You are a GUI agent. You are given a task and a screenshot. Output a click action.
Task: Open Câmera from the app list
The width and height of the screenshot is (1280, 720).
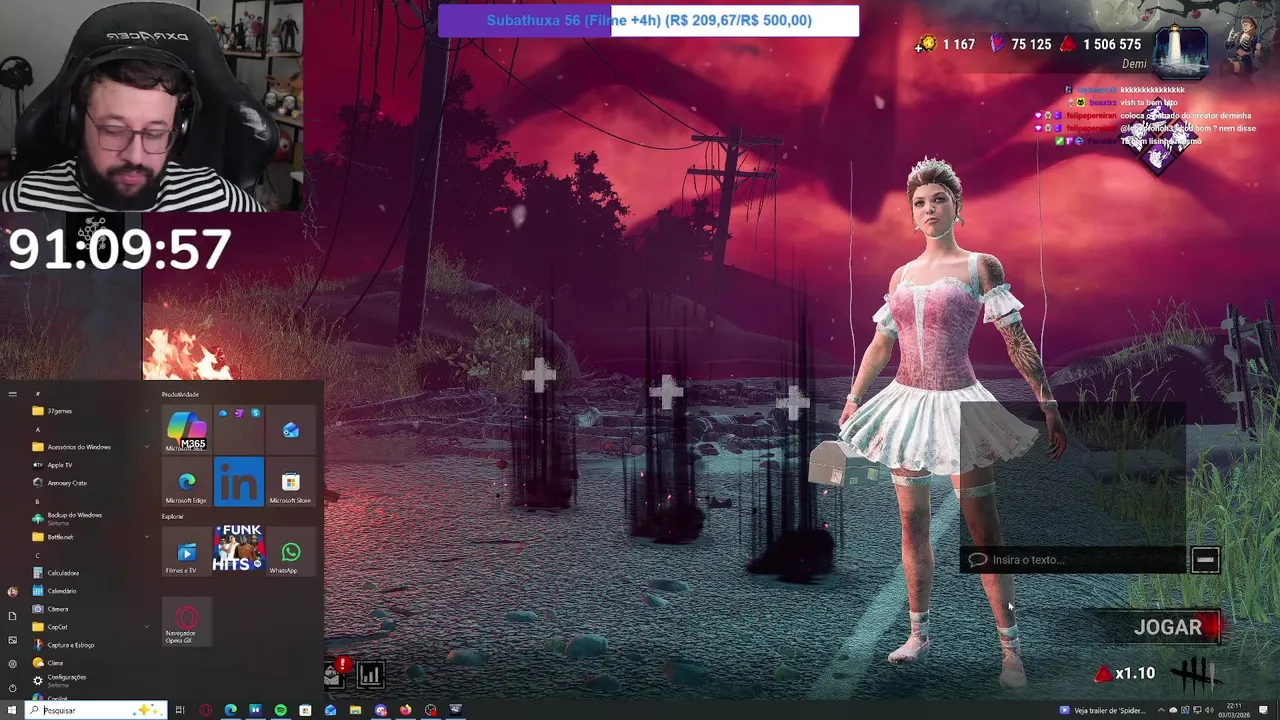click(90, 609)
